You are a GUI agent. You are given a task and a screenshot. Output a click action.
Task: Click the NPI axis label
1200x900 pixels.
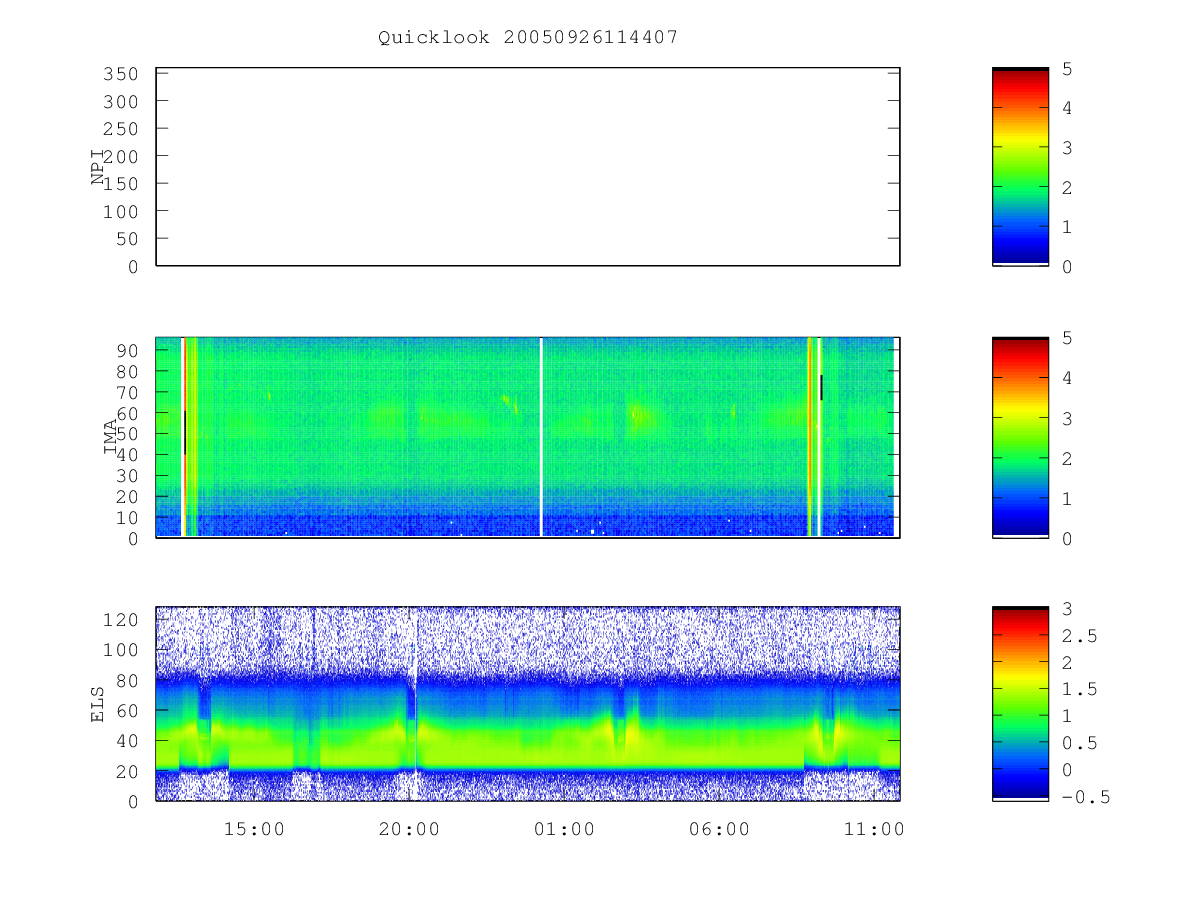pos(98,166)
